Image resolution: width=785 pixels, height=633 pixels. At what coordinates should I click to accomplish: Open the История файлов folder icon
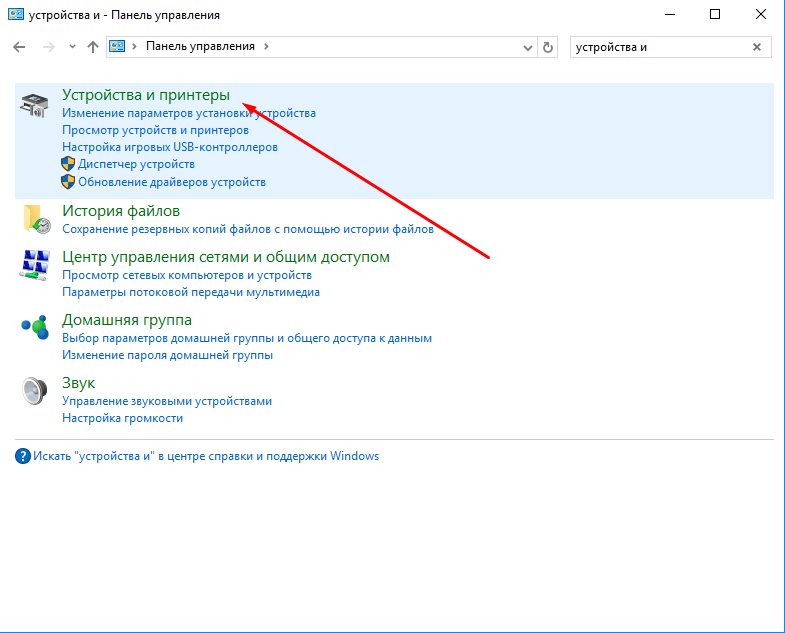point(37,219)
